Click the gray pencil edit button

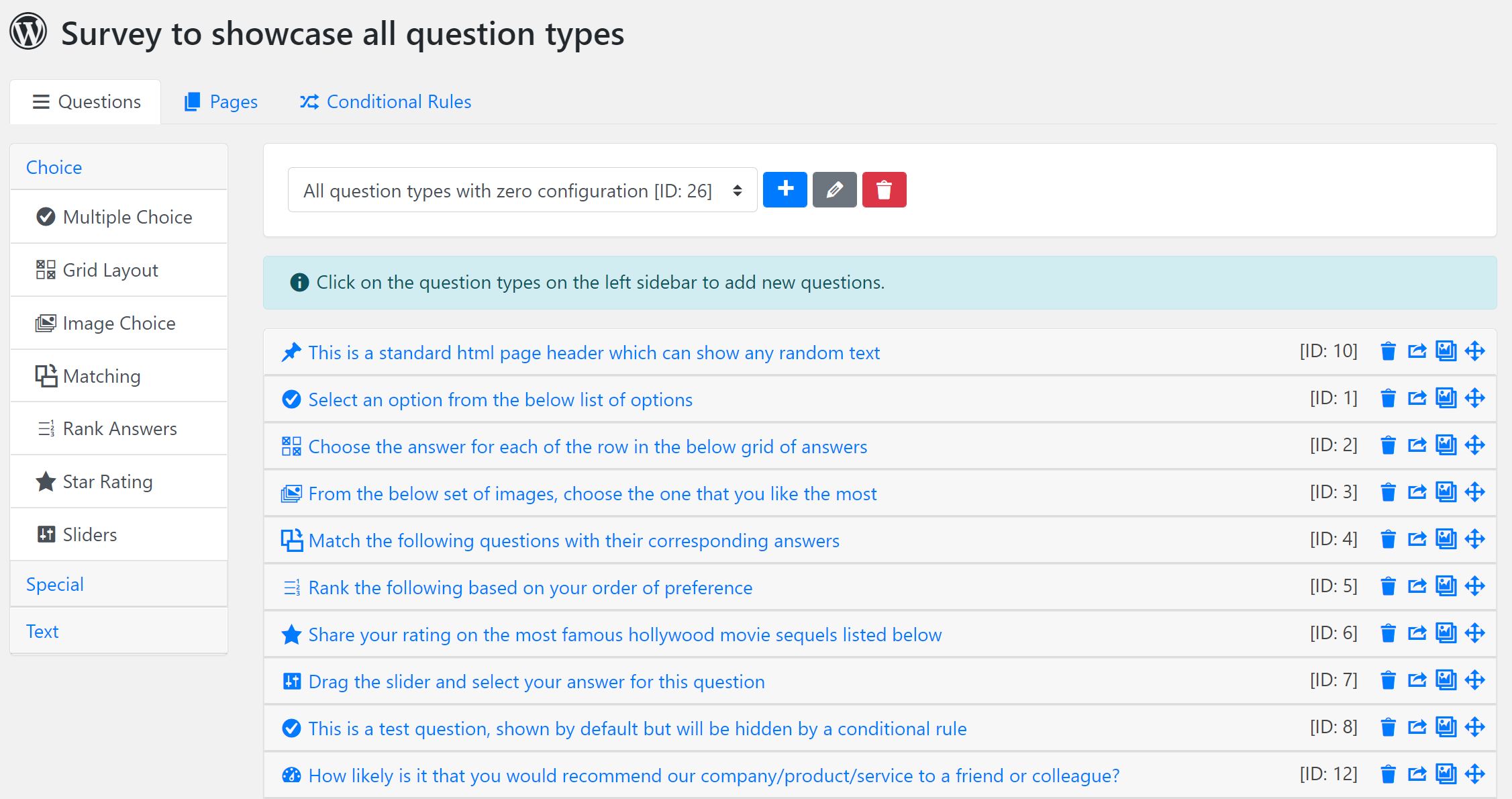tap(834, 189)
